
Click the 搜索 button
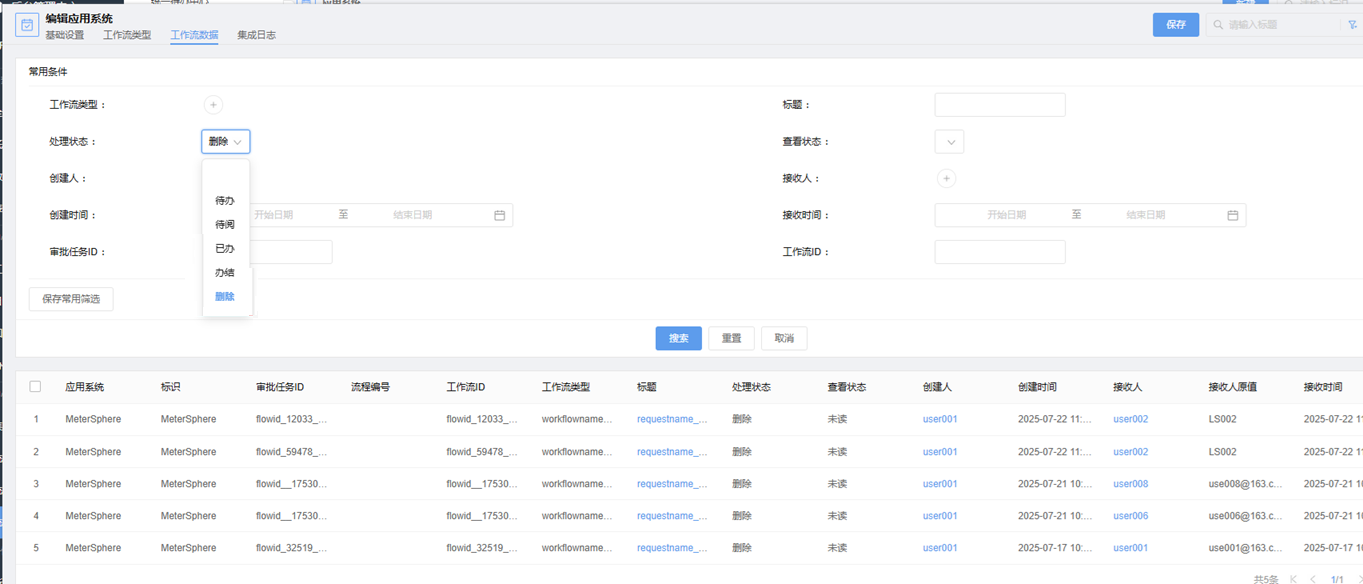[x=679, y=338]
